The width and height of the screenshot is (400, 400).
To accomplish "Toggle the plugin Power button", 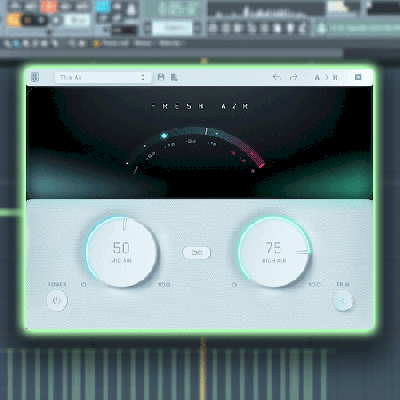I will point(57,301).
